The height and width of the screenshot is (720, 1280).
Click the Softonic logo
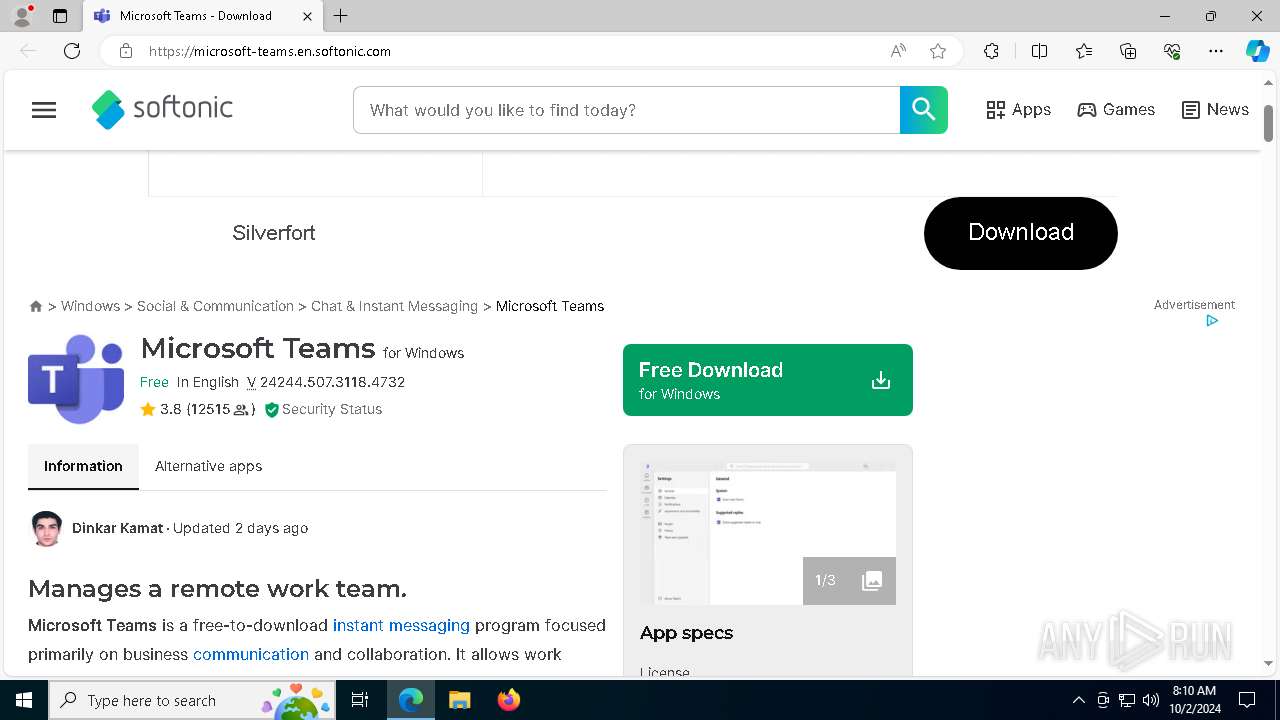[x=162, y=110]
